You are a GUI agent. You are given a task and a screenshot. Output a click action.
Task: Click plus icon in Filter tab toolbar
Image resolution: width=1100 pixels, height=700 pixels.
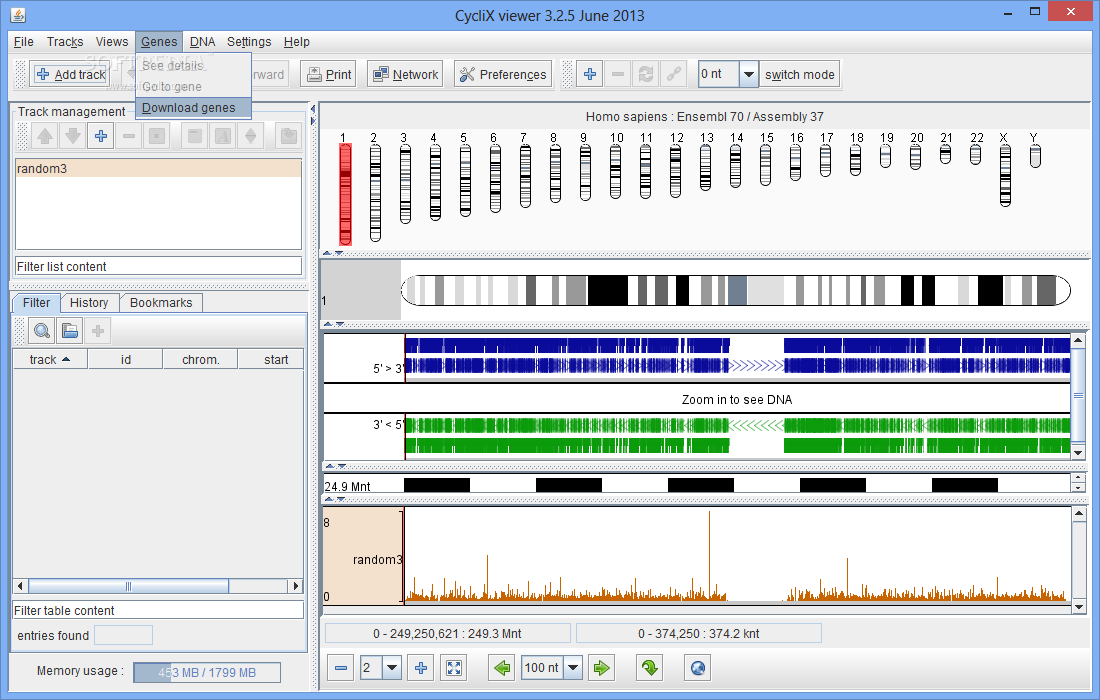98,330
